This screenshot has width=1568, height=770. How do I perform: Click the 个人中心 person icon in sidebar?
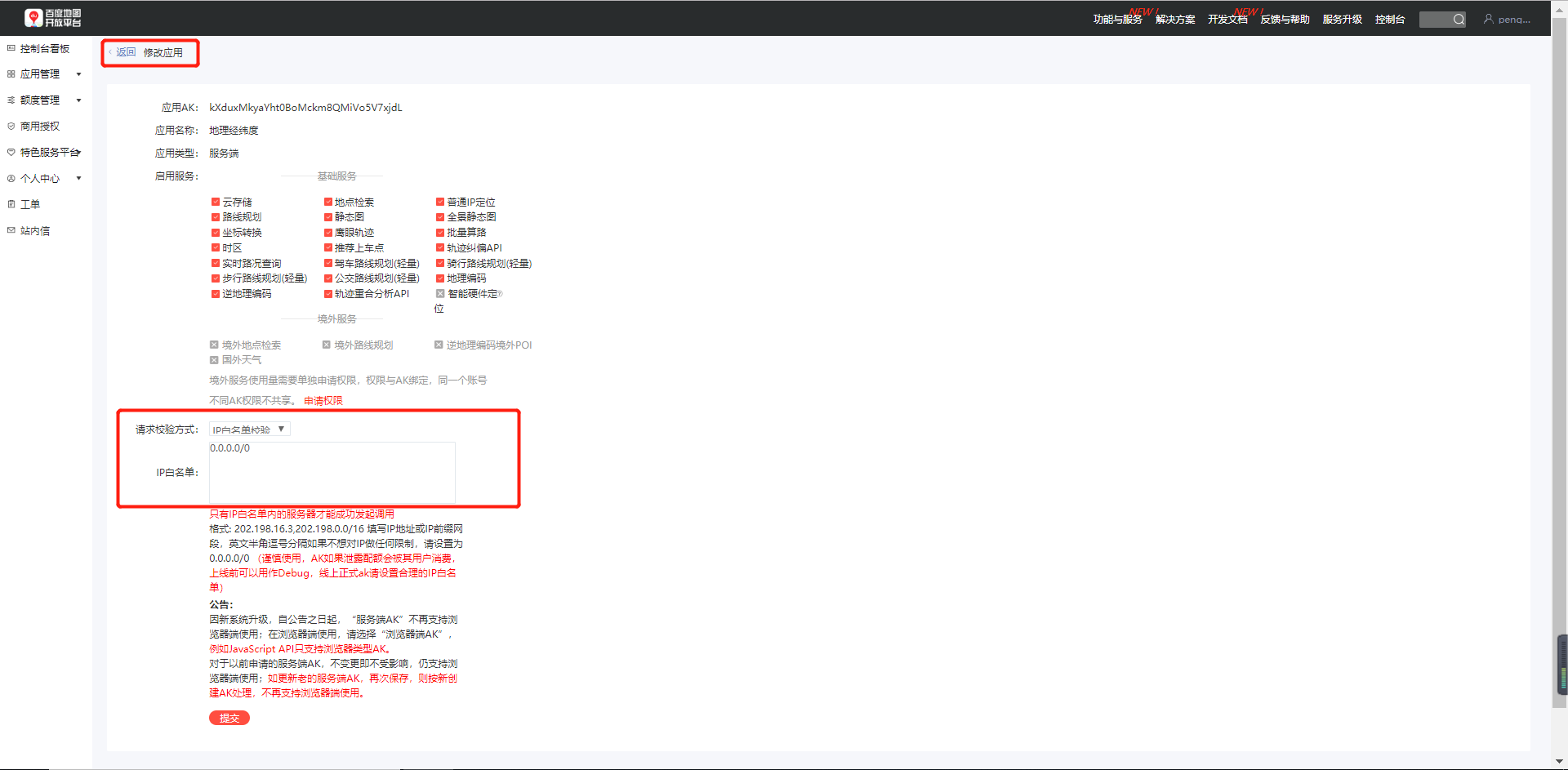(11, 179)
